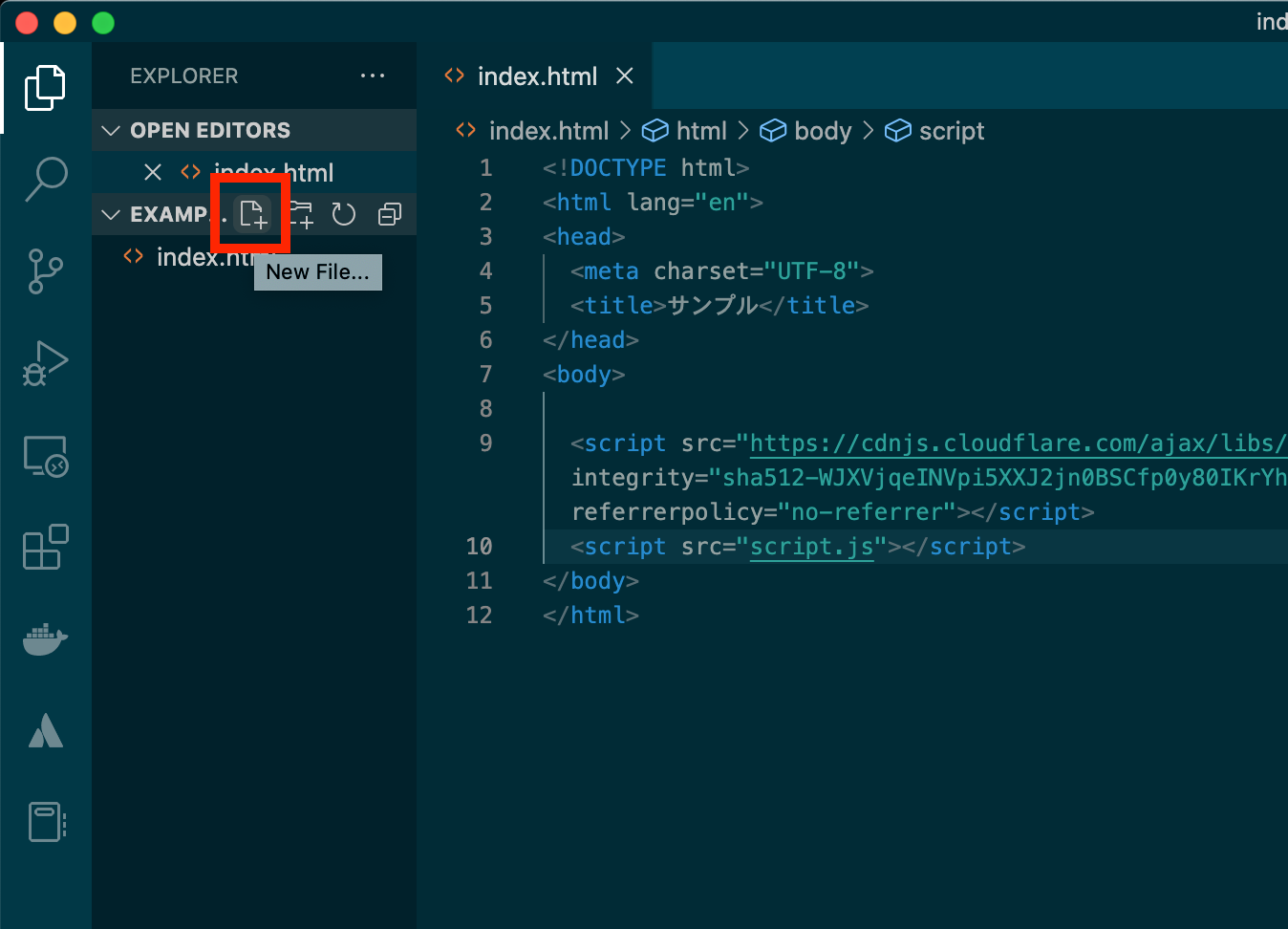Select the Source Control icon
This screenshot has height=929, width=1288.
[x=45, y=270]
